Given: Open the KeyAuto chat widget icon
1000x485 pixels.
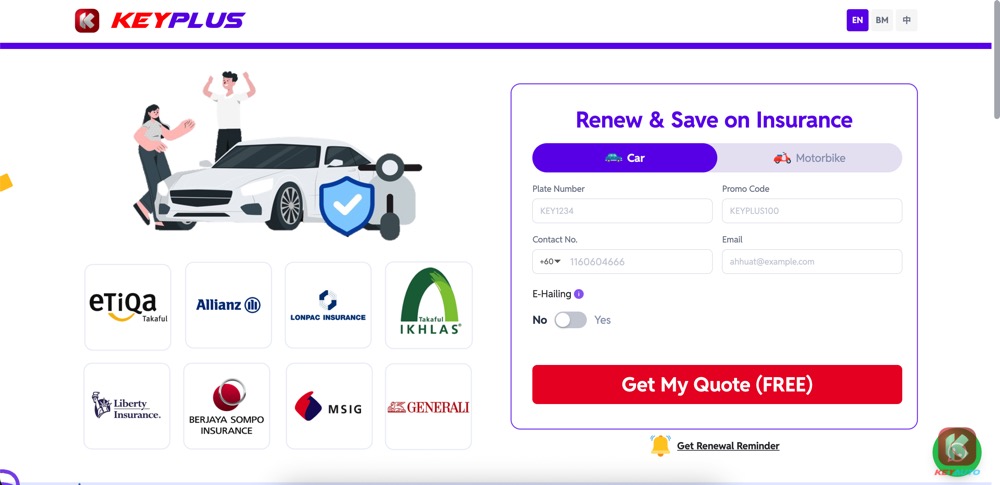Looking at the screenshot, I should coord(957,450).
